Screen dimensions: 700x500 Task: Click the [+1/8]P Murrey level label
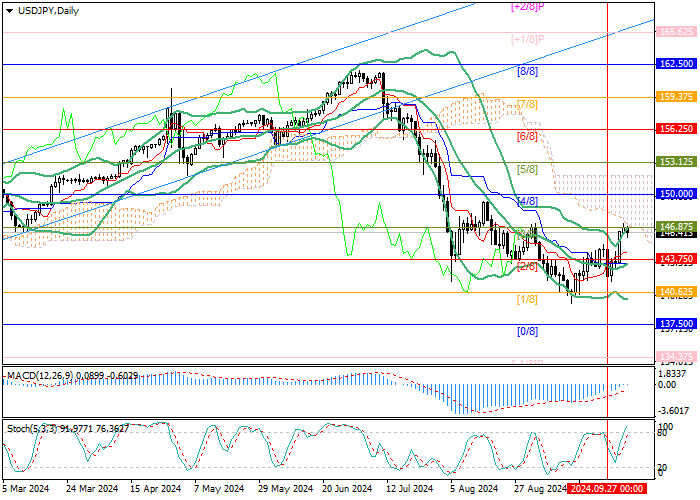528,39
